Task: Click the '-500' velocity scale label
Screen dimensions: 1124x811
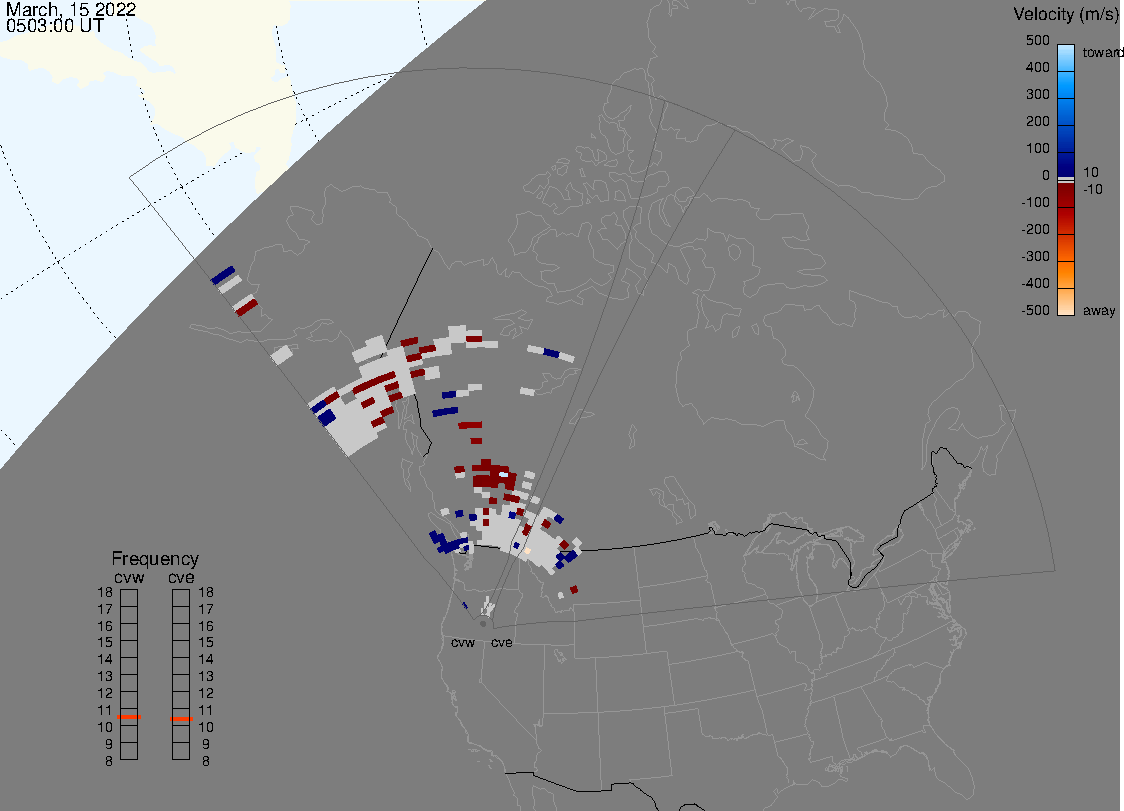Action: tap(1035, 310)
